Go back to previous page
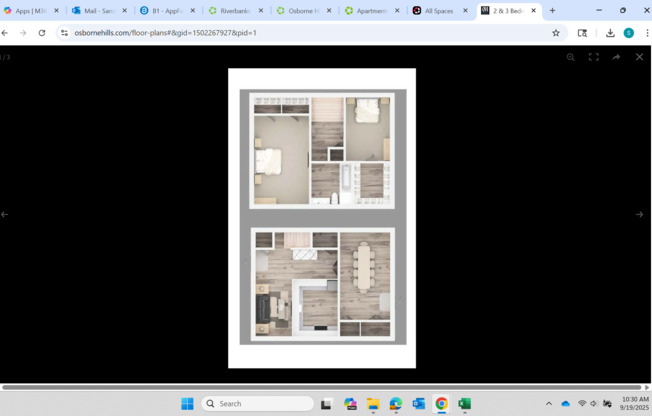652x416 pixels. coord(5,33)
